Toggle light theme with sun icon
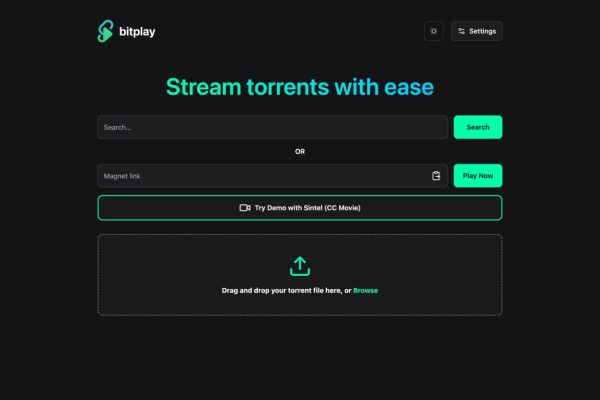The height and width of the screenshot is (400, 600). pos(433,31)
